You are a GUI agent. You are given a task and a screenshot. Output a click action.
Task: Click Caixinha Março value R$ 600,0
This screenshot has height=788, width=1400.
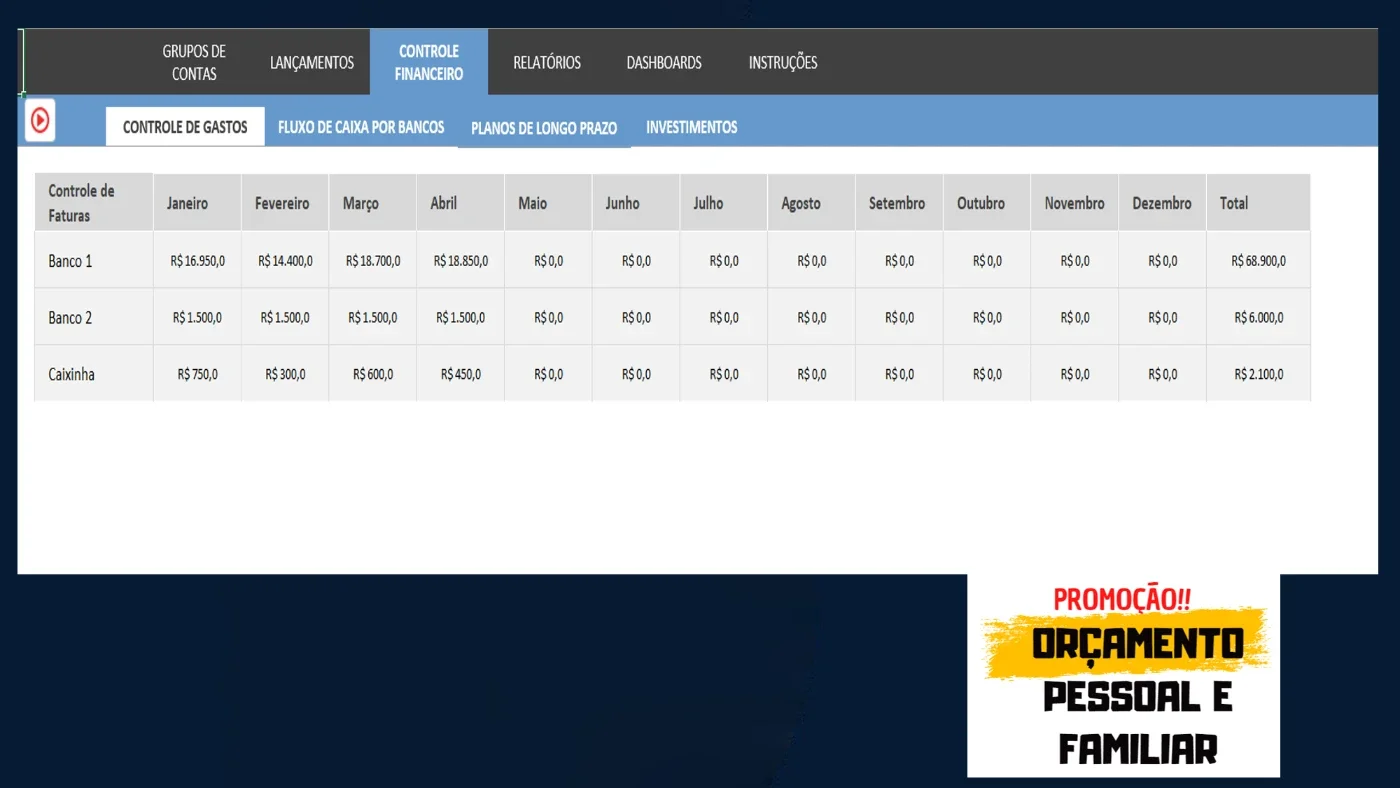click(373, 374)
